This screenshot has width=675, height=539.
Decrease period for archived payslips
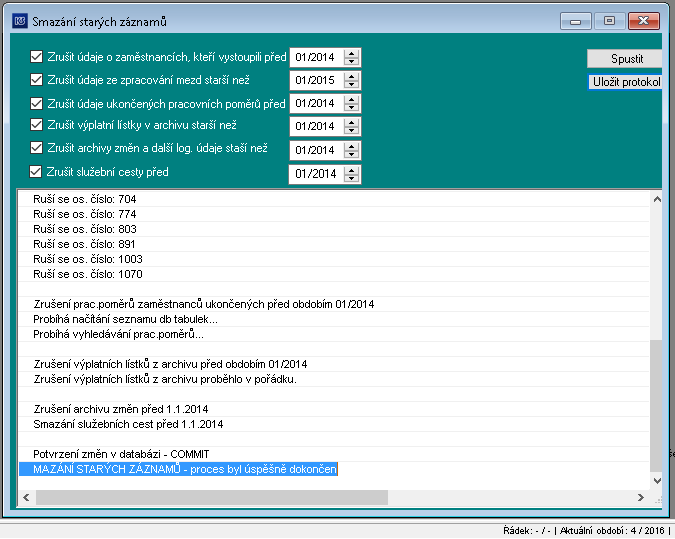point(352,130)
